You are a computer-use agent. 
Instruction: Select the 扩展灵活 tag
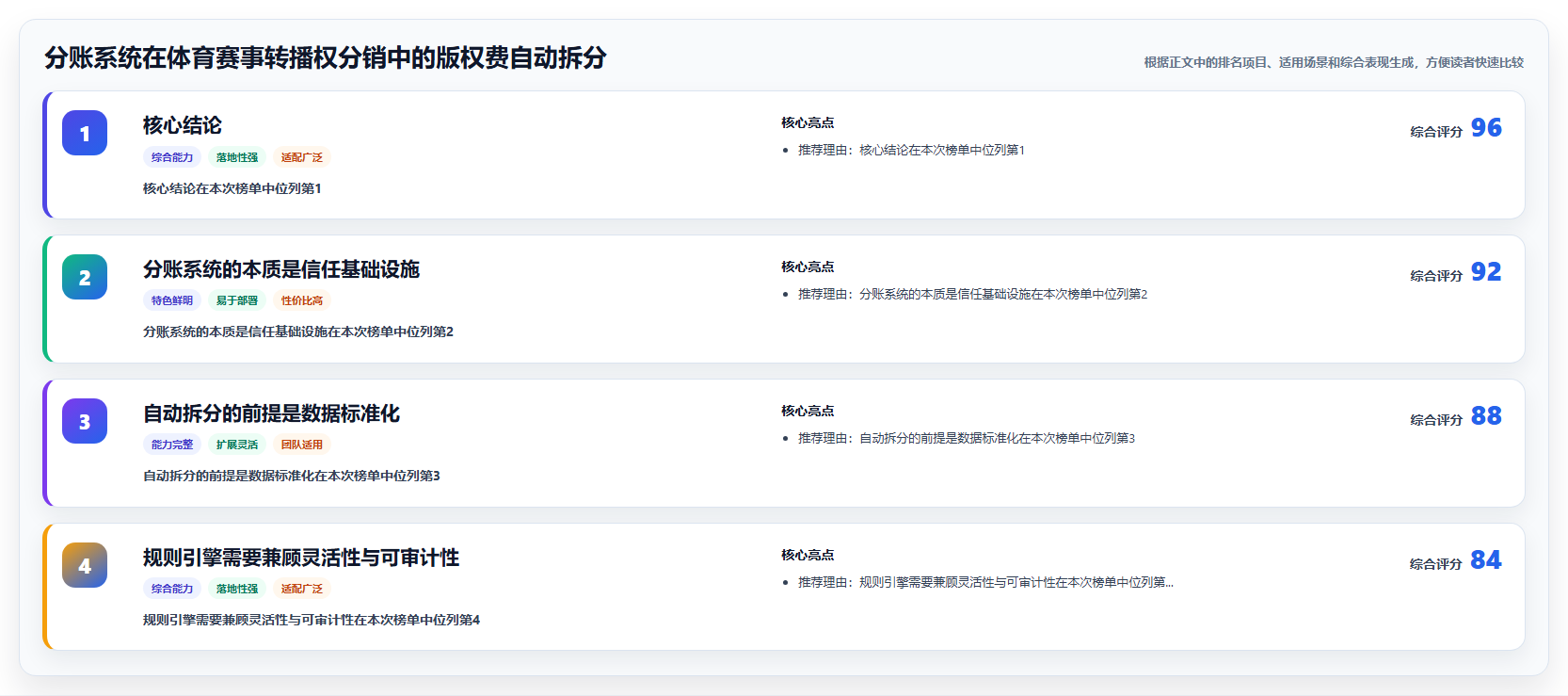coord(237,445)
